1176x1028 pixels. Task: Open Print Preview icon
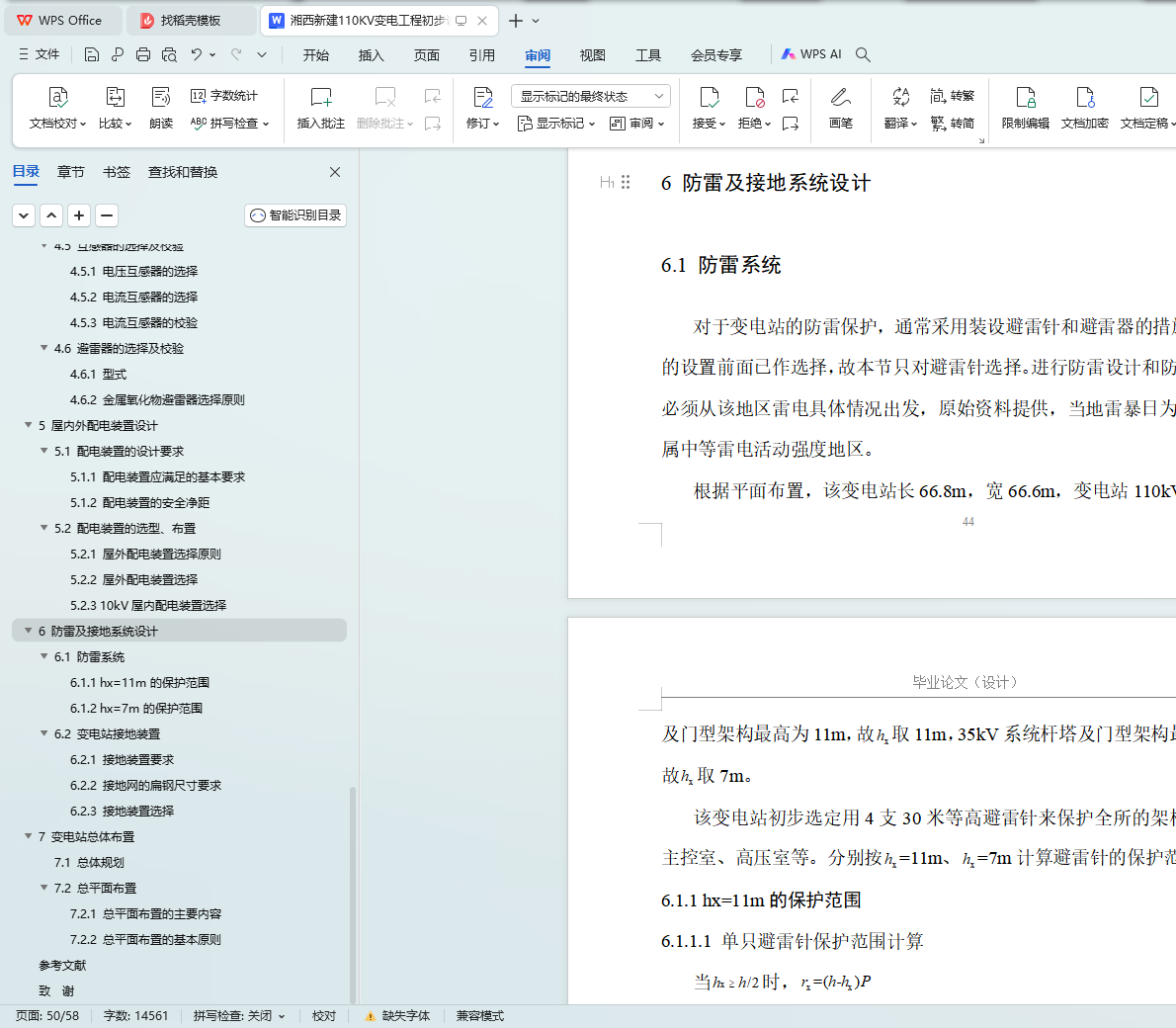click(170, 54)
